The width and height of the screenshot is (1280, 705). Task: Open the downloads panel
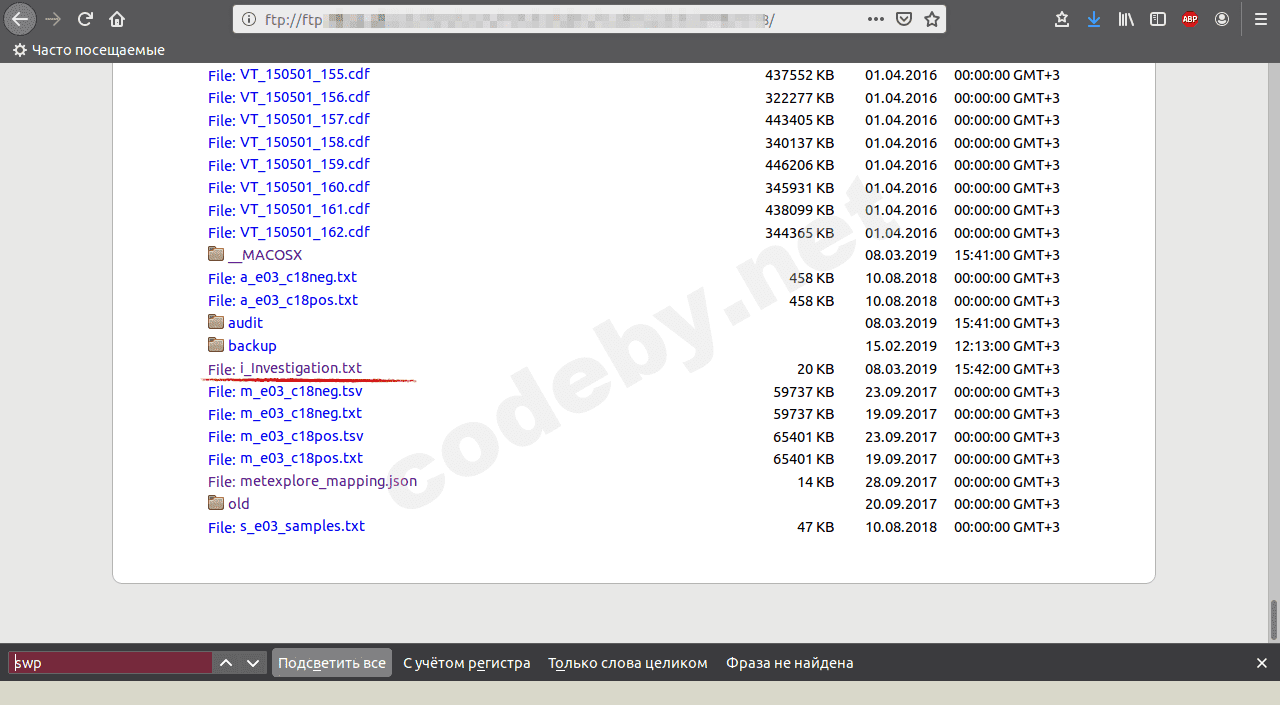click(1094, 19)
